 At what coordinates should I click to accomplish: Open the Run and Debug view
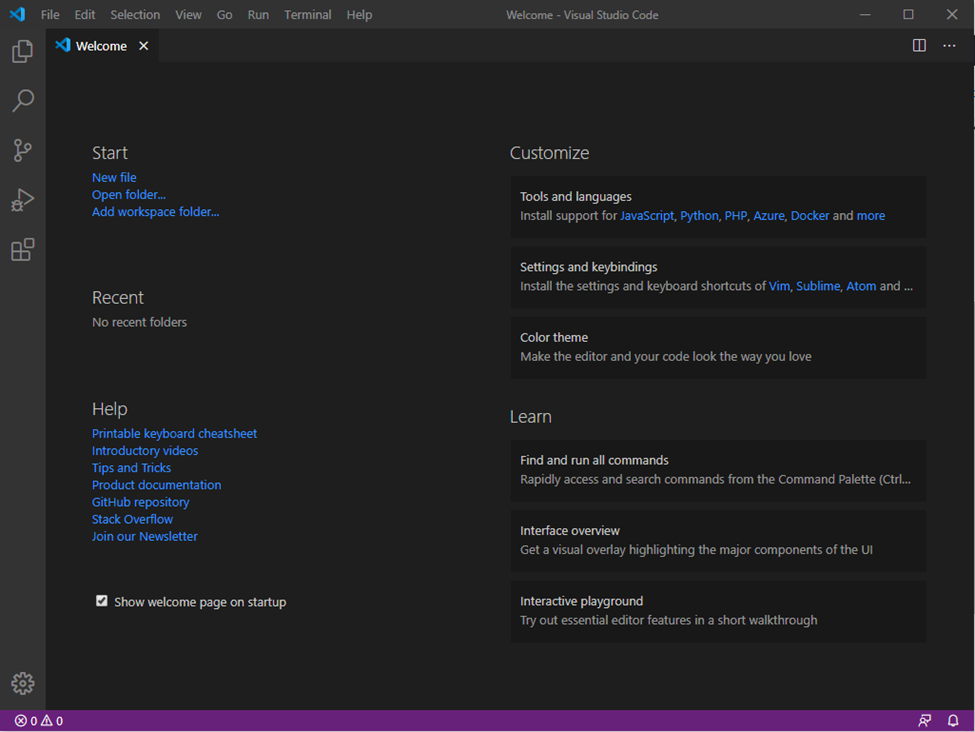click(22, 200)
